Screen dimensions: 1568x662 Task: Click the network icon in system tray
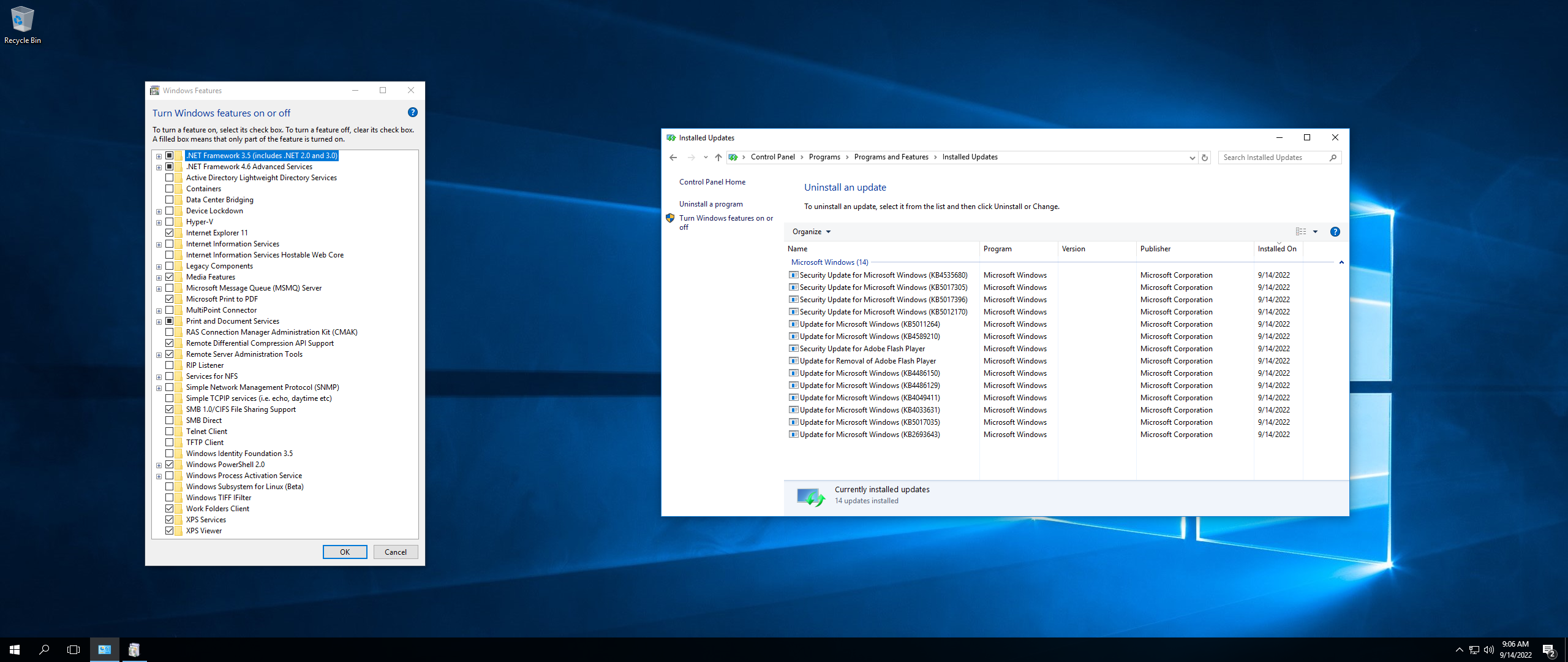[x=1474, y=650]
